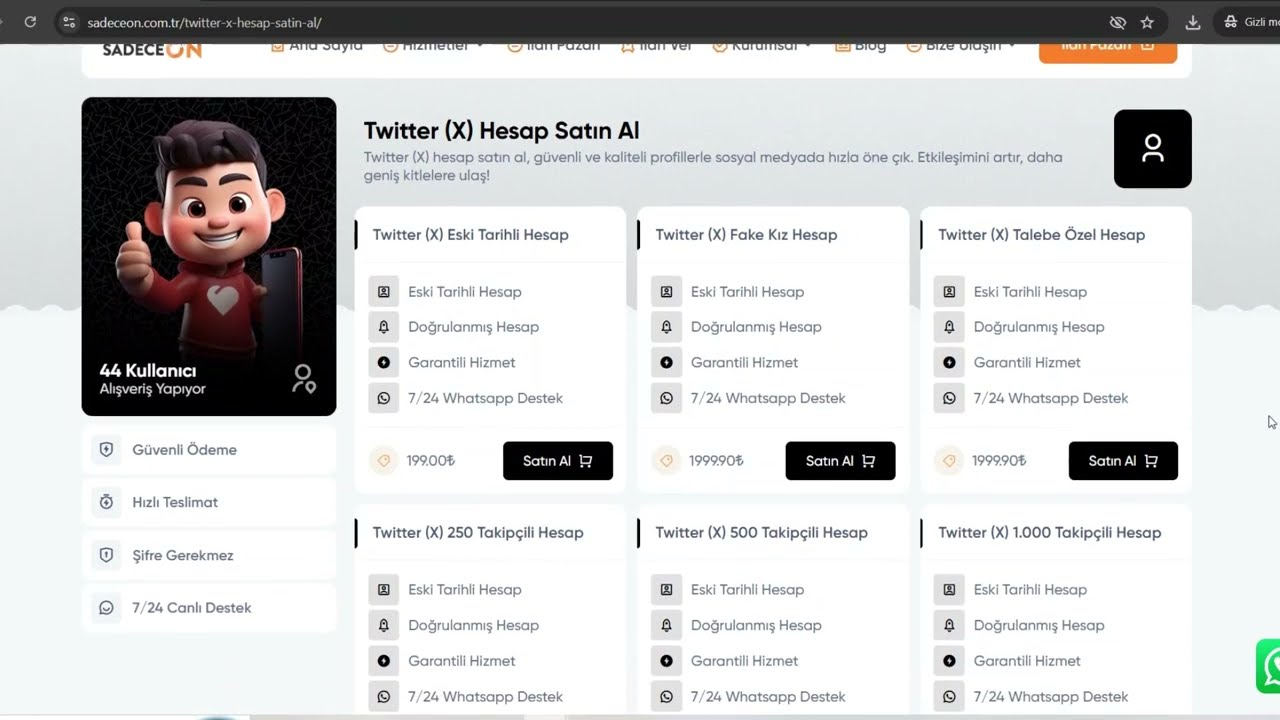Screen dimensions: 1280x720
Task: Buy the Fake Kız Hesap with Satın Al
Action: [840, 461]
